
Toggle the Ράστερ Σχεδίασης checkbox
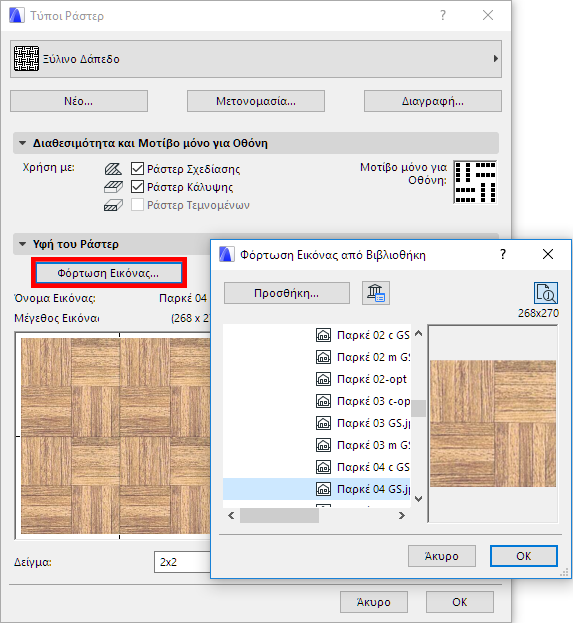(x=137, y=168)
